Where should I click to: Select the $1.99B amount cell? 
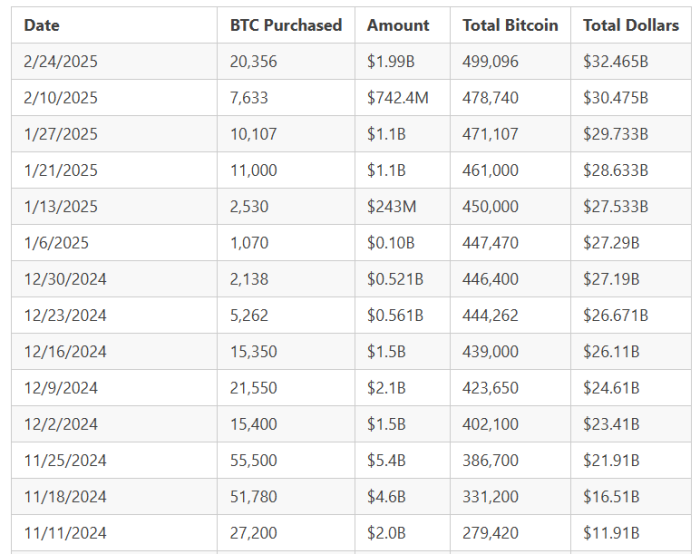(390, 62)
